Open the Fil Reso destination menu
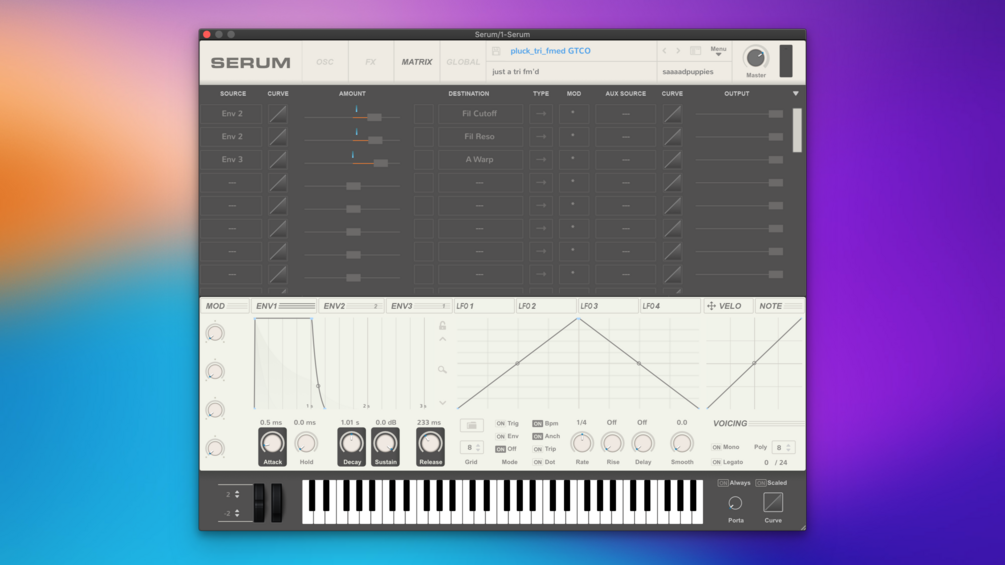 [479, 137]
